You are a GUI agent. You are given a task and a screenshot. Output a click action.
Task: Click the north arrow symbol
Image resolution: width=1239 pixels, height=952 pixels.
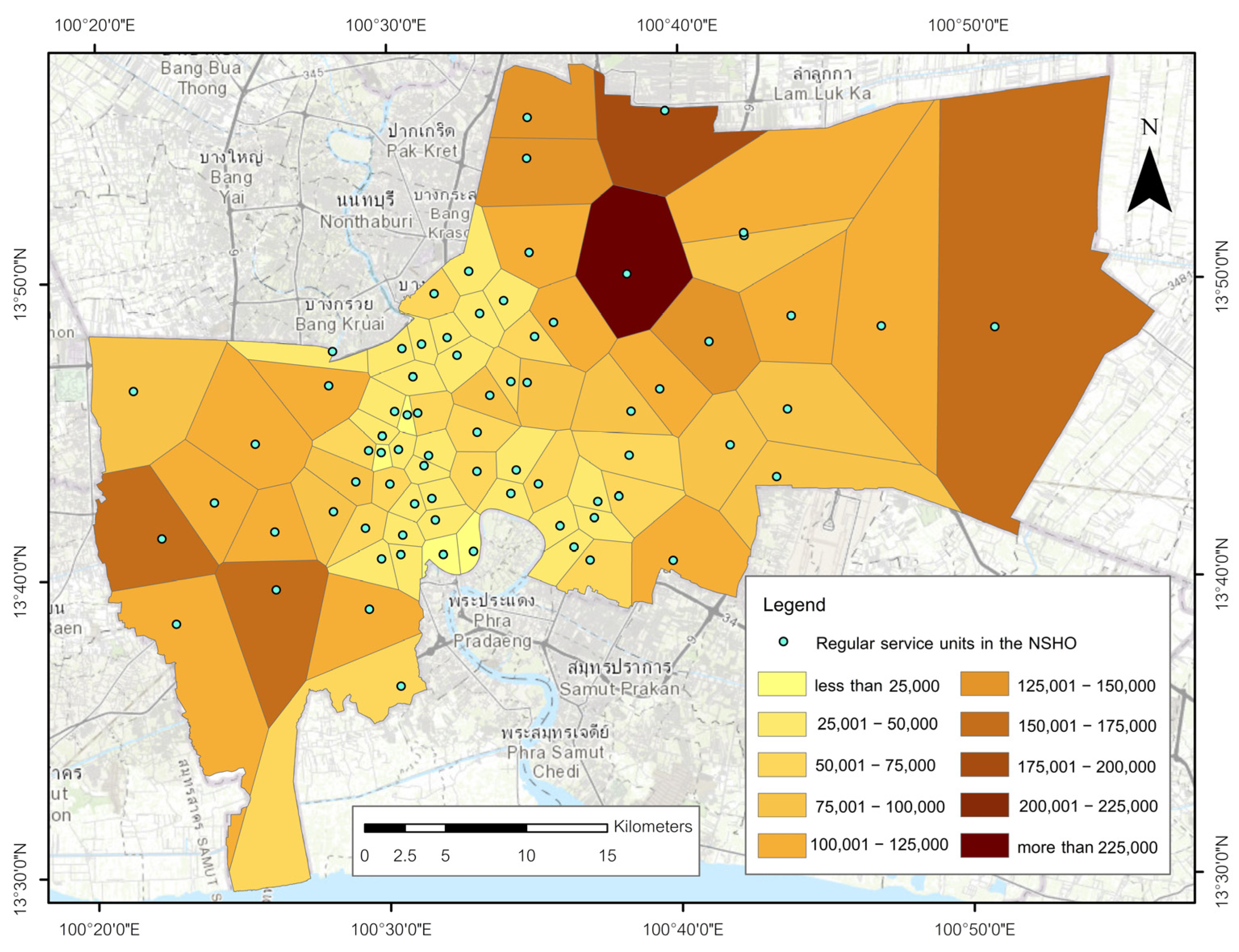1149,181
